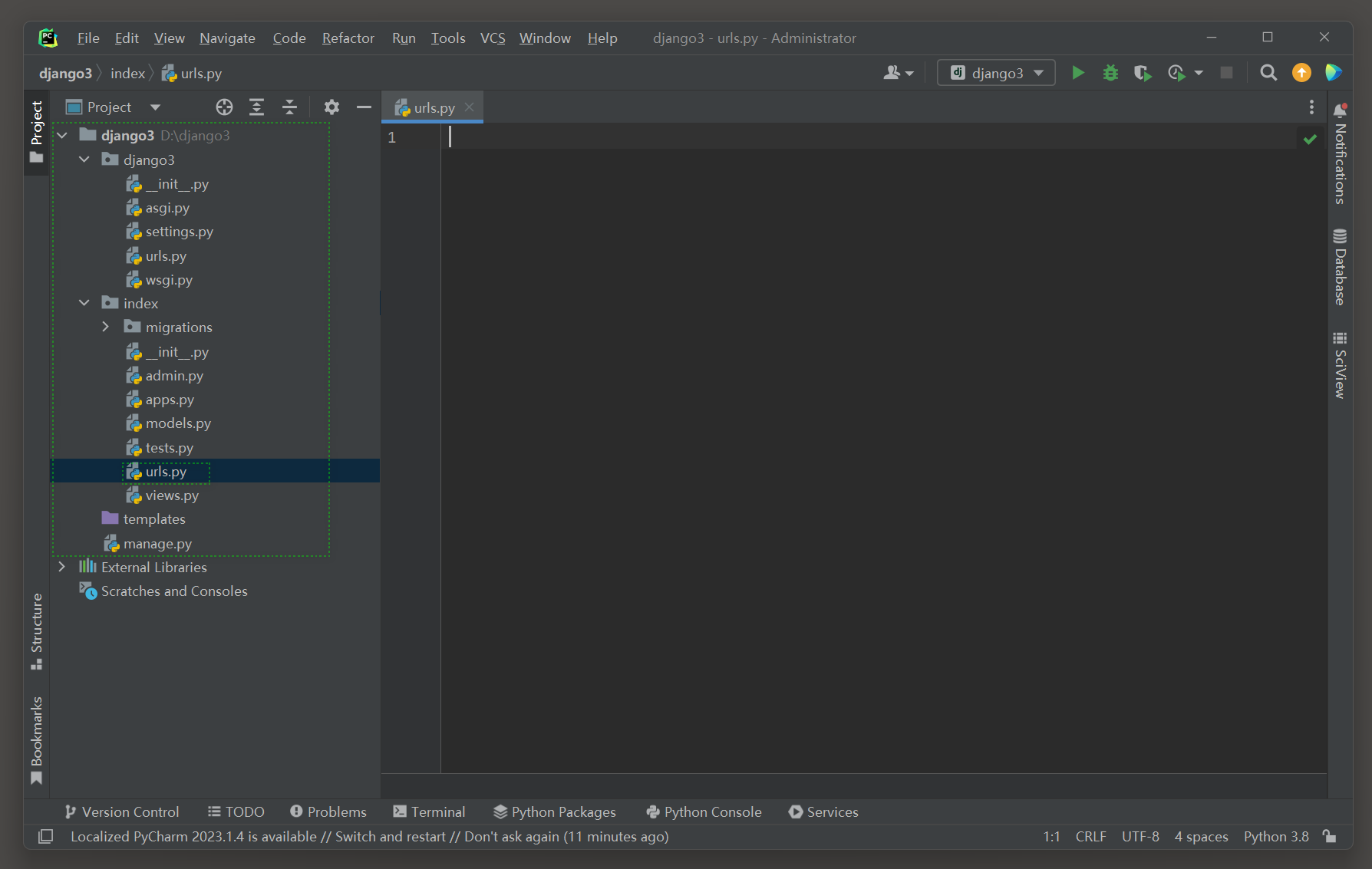Open the Database side panel
This screenshot has width=1372, height=869.
click(1340, 268)
